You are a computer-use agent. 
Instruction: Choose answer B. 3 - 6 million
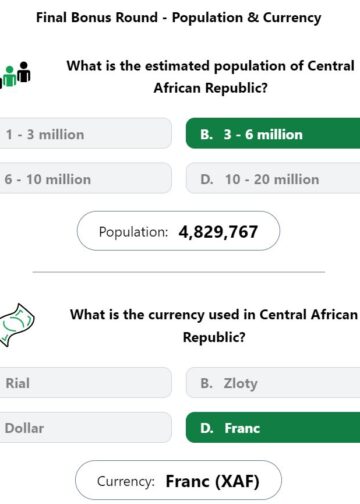pos(273,133)
